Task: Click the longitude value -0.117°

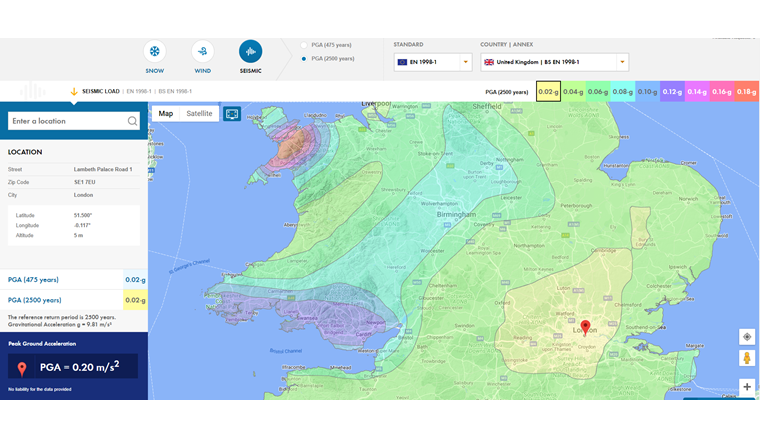Action: [83, 225]
